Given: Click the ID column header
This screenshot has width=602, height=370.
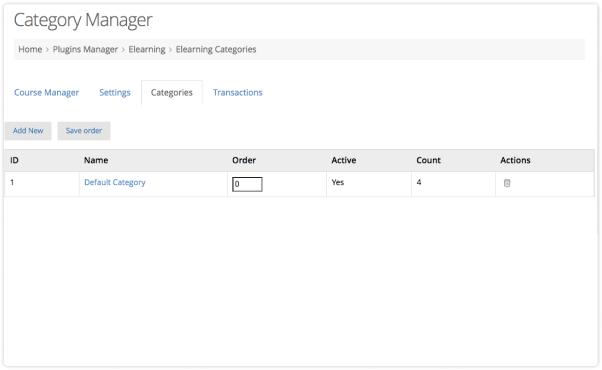Looking at the screenshot, I should pyautogui.click(x=14, y=160).
